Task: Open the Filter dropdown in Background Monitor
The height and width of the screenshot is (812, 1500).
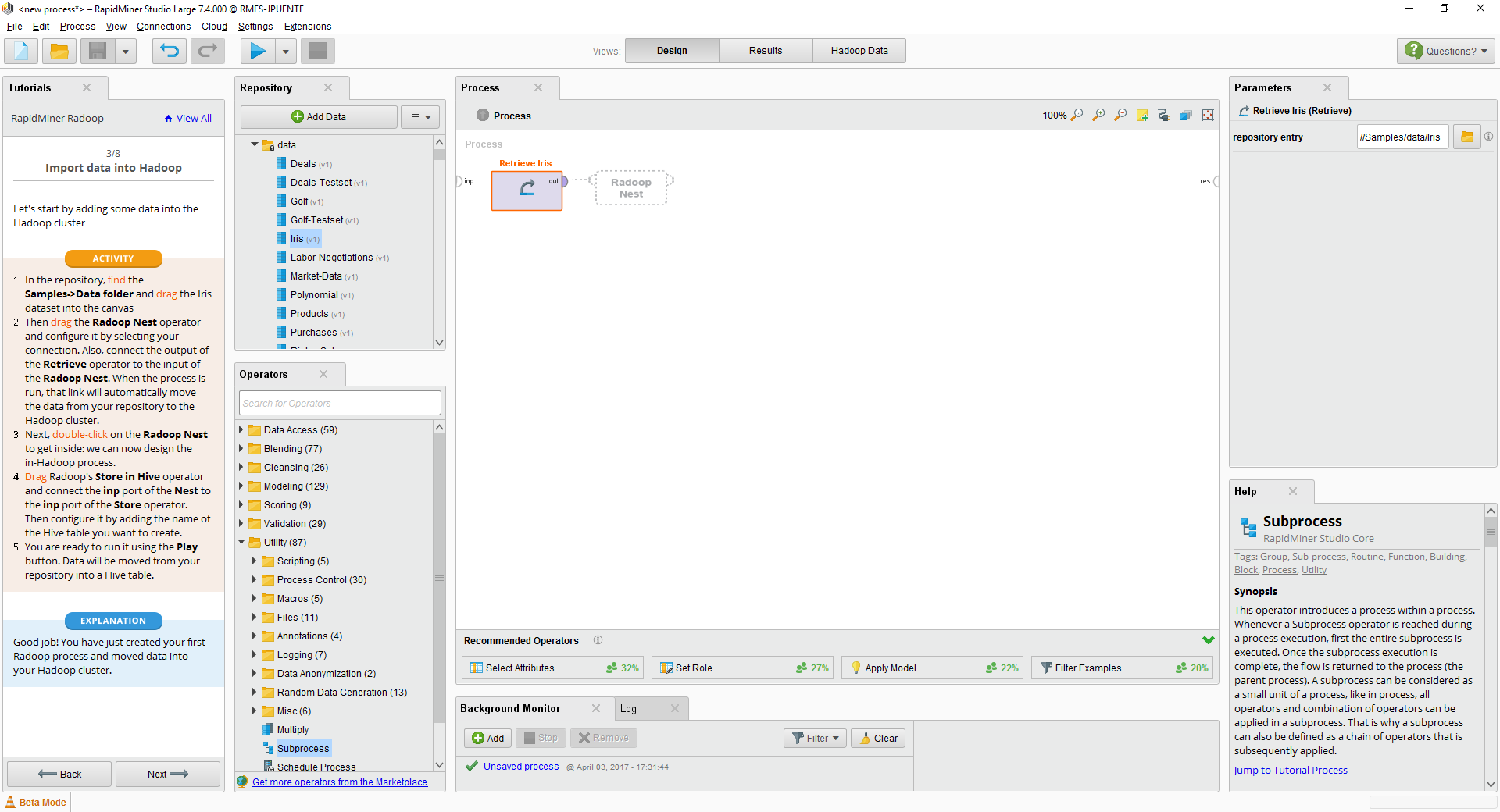Action: pos(815,739)
